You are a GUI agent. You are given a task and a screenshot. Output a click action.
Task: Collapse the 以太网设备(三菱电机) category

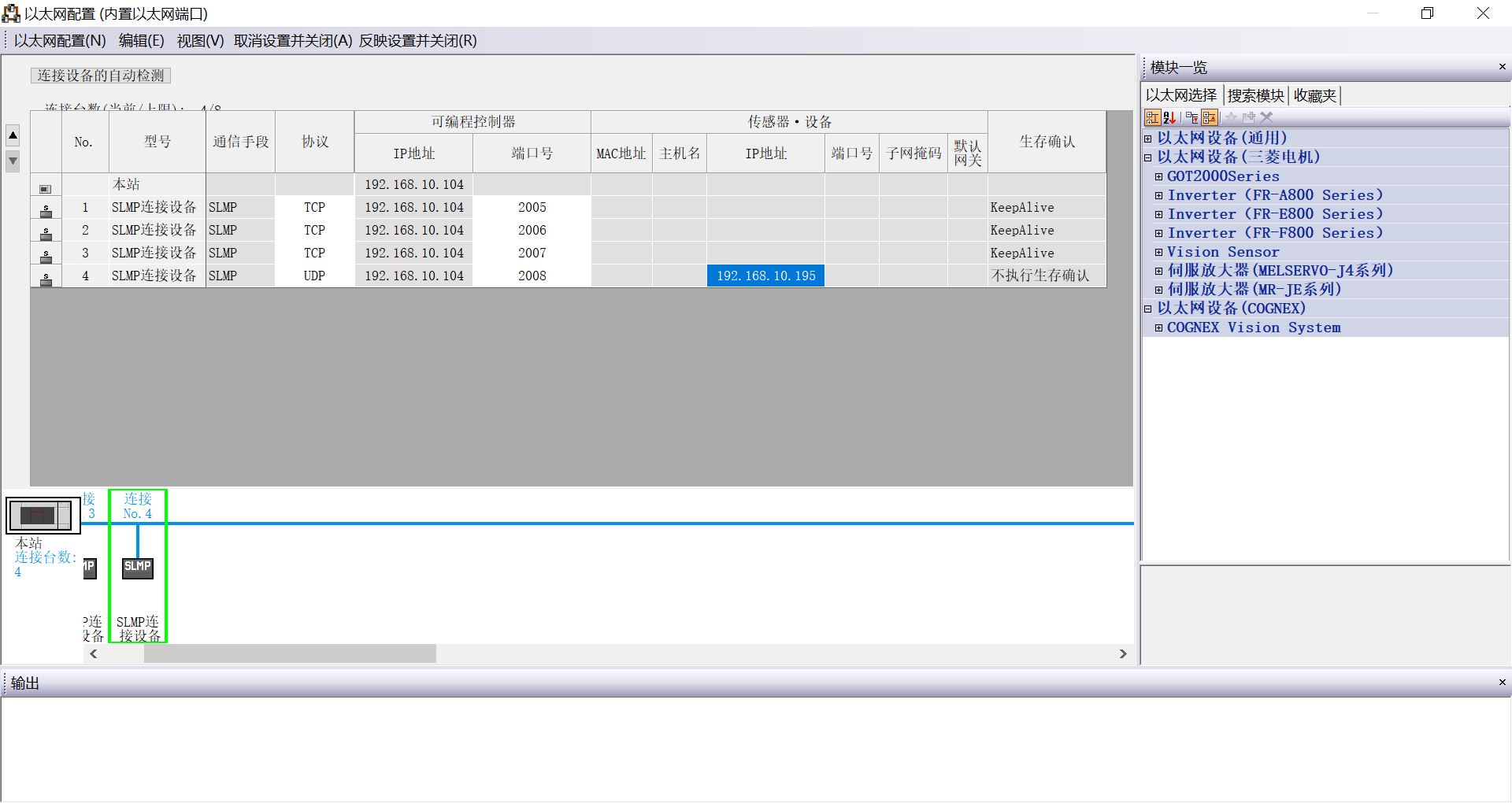click(1147, 157)
